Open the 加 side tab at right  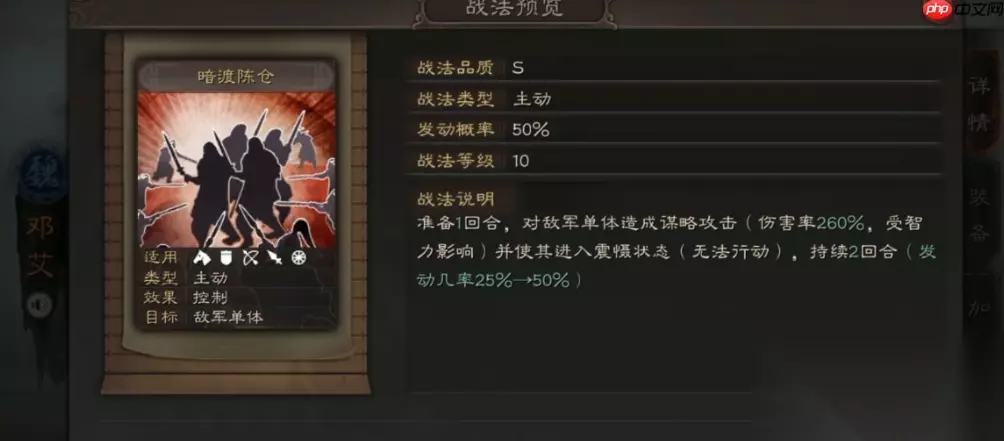point(980,307)
